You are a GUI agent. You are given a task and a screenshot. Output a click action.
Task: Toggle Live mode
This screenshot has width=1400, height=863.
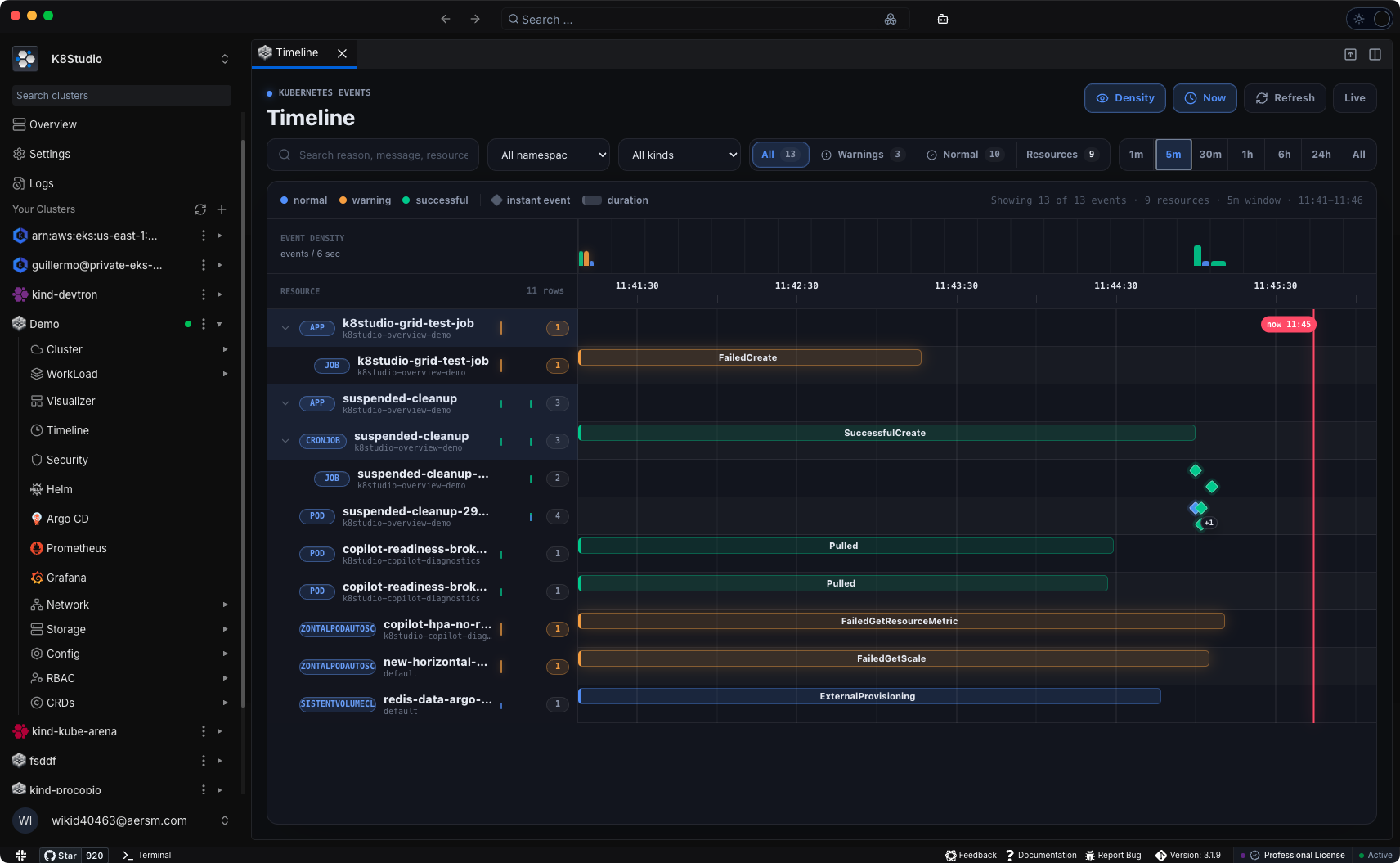(1354, 98)
